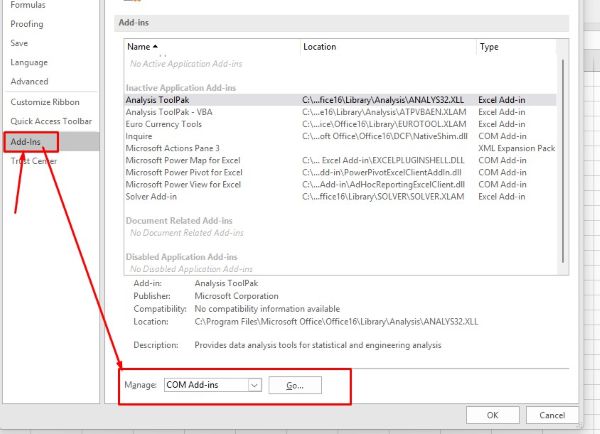Select the Inquire add-in row
The image size is (600, 434).
(340, 136)
